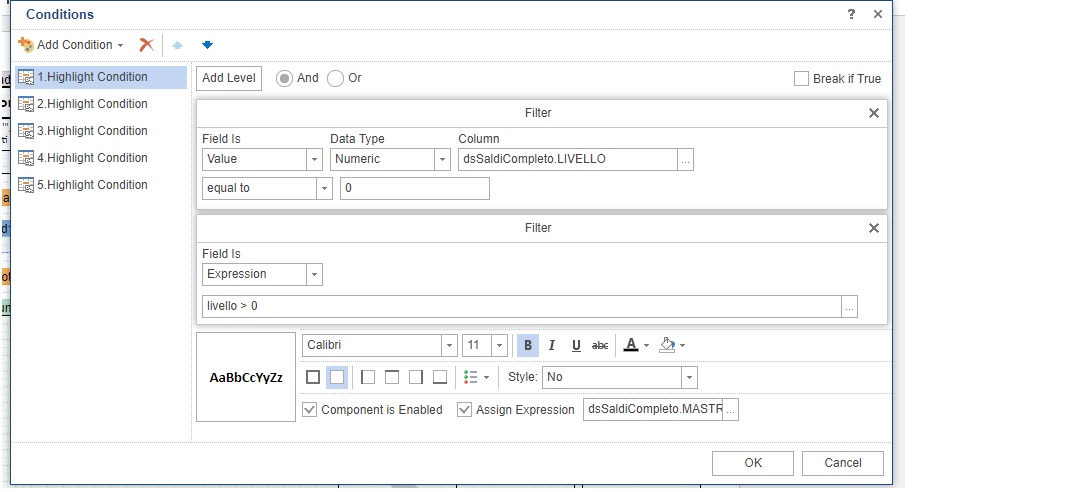Click the 'livello > 0' expression field
The height and width of the screenshot is (492, 1065).
tap(520, 306)
